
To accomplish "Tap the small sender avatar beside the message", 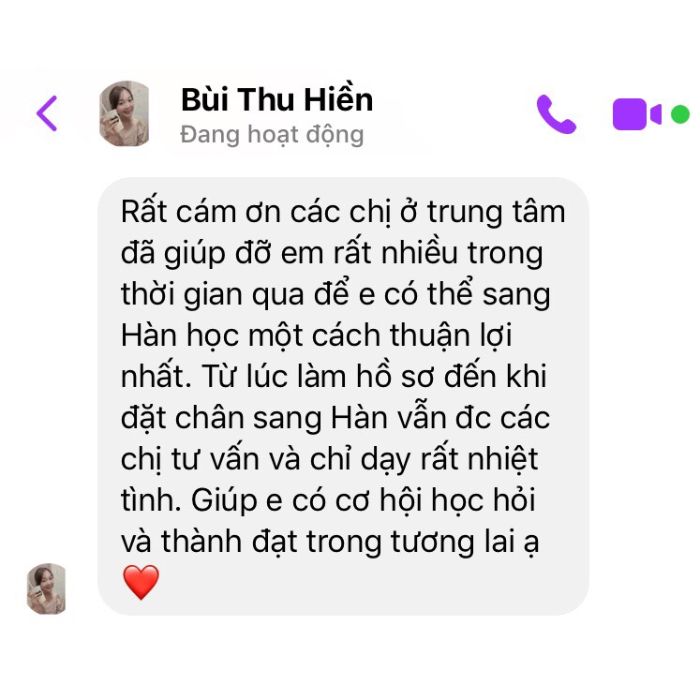I will tap(46, 588).
